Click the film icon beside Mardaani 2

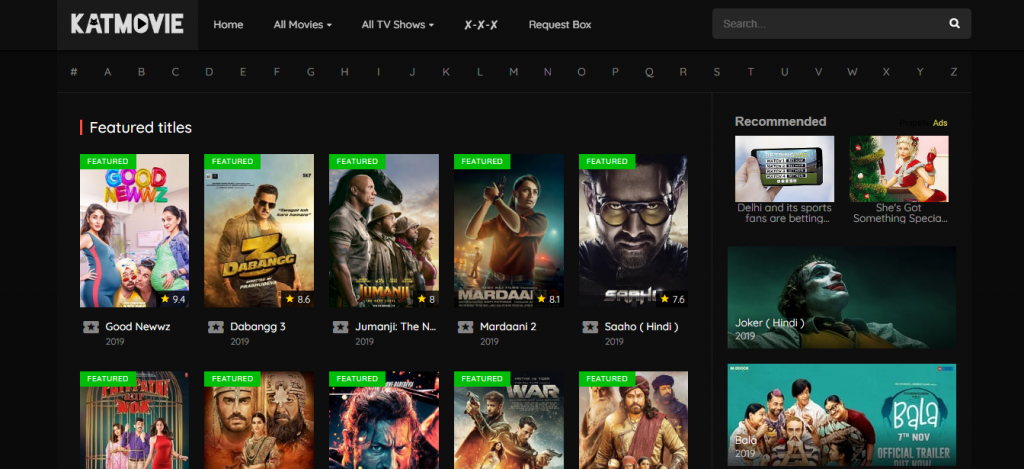point(466,327)
